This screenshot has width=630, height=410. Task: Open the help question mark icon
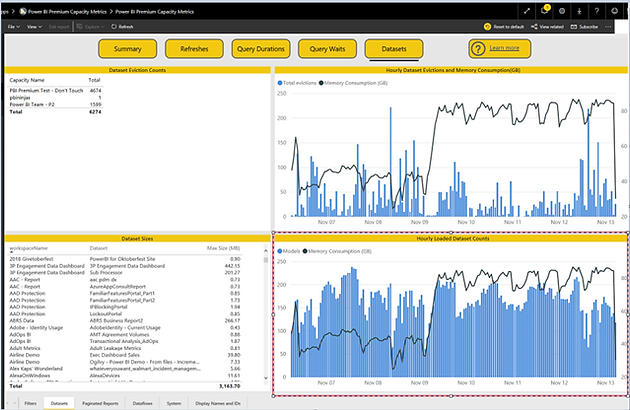pos(597,11)
